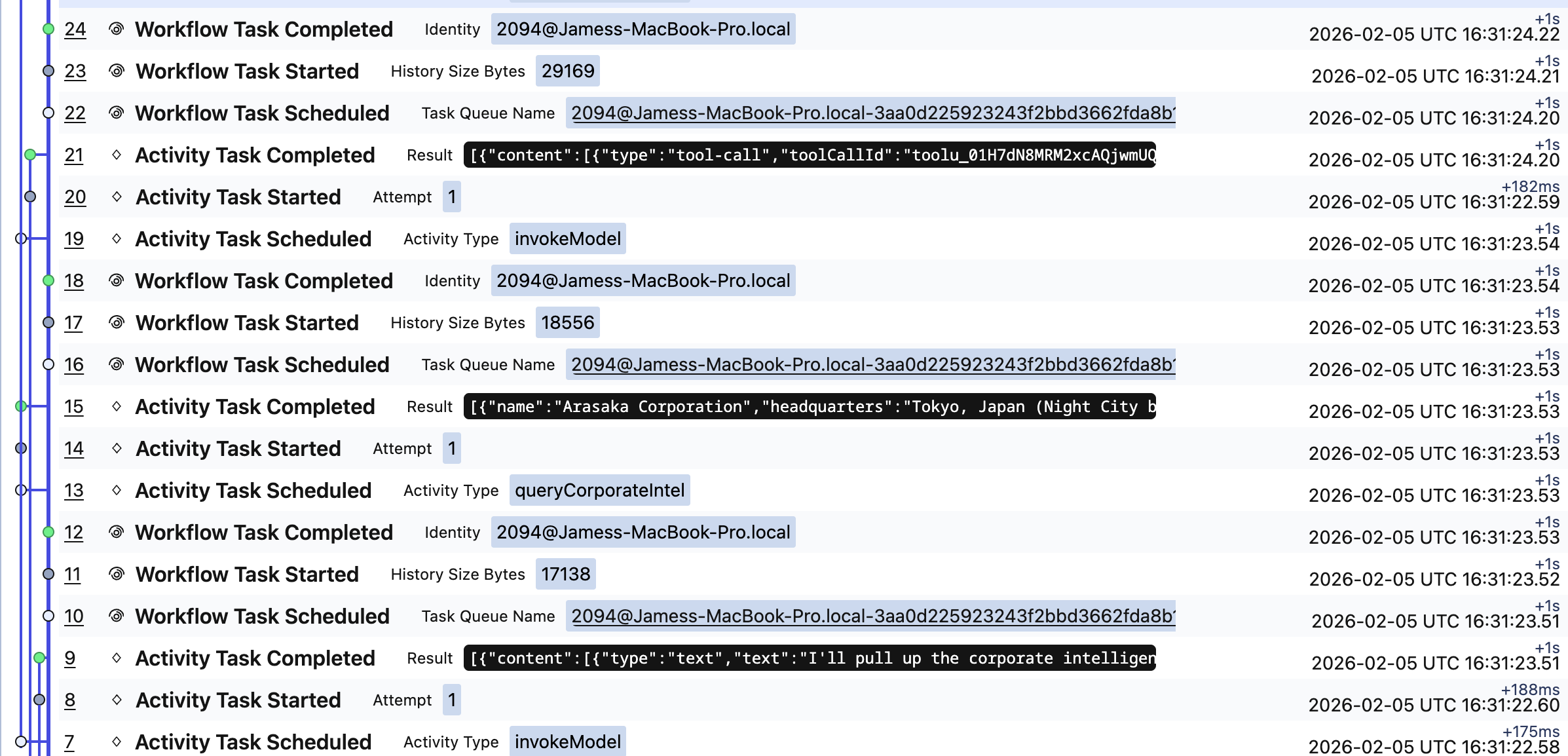This screenshot has width=1568, height=756.
Task: Click the workflow icon for Workflow Task Completed 12
Action: tap(116, 532)
